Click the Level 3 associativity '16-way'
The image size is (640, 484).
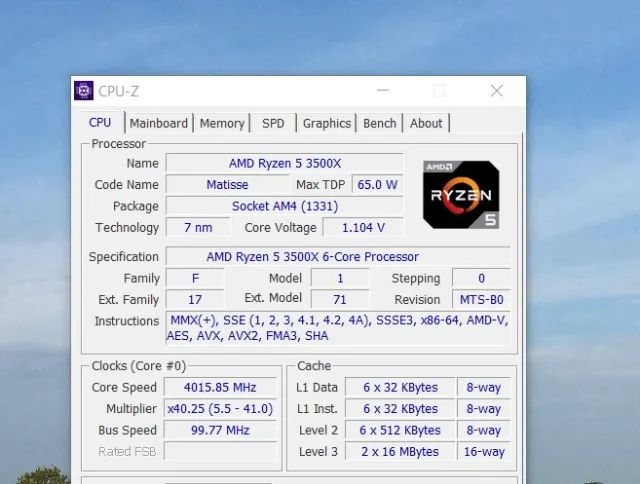484,451
